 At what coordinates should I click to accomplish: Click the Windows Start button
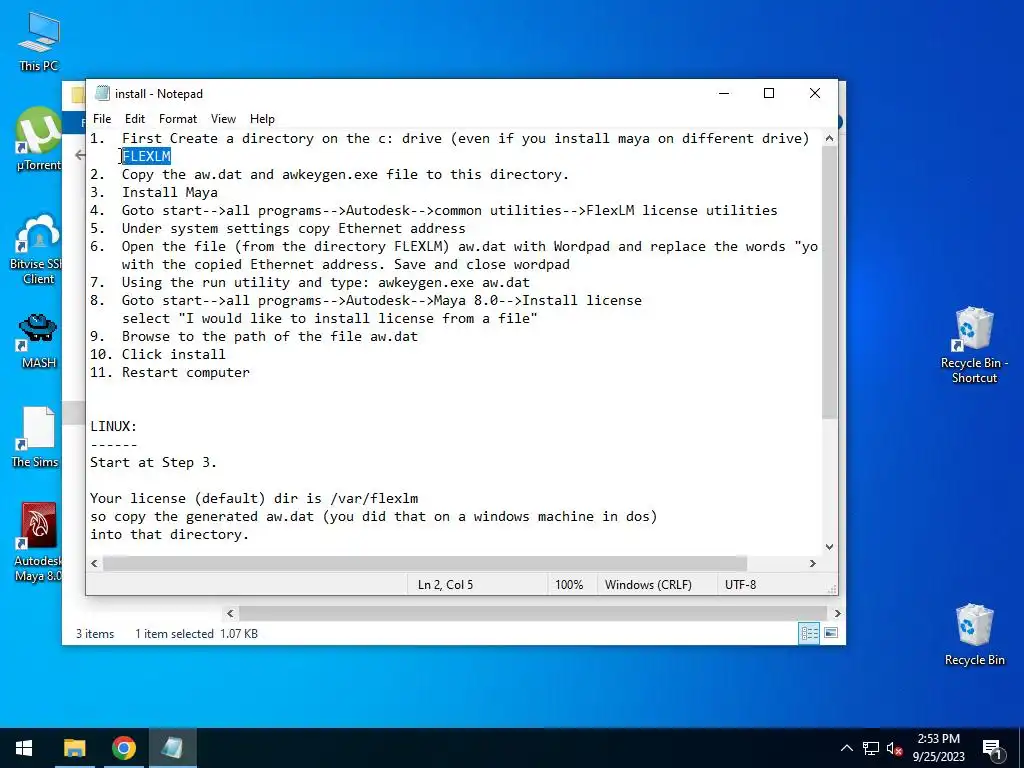coord(24,748)
